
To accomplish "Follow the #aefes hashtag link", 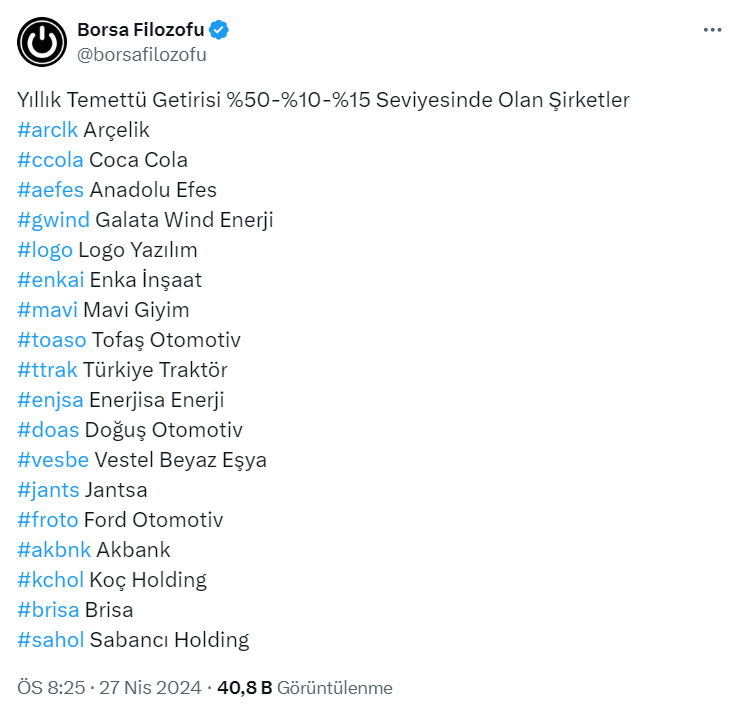I will tap(50, 190).
